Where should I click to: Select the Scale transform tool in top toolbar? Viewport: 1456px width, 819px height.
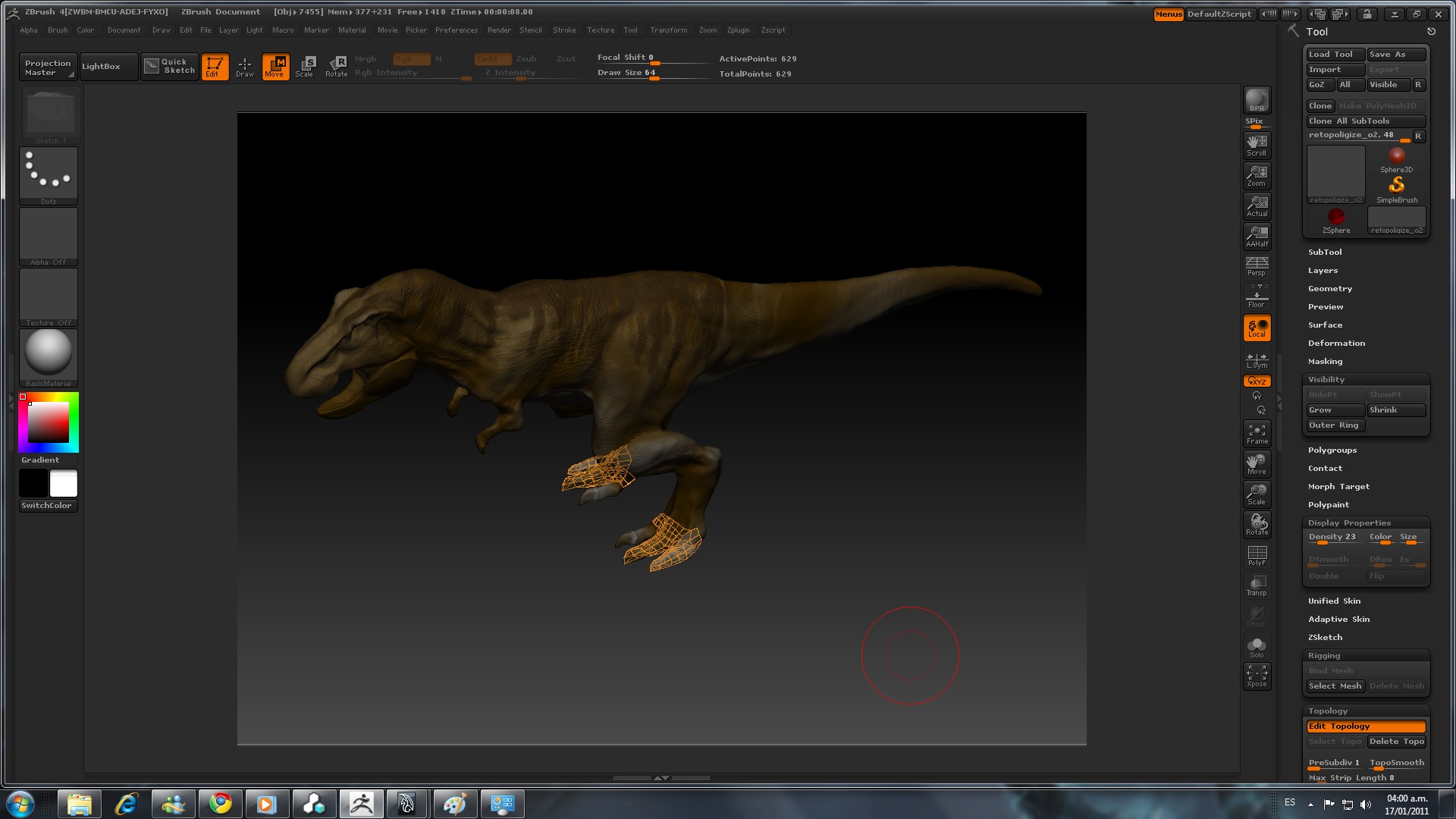point(305,66)
